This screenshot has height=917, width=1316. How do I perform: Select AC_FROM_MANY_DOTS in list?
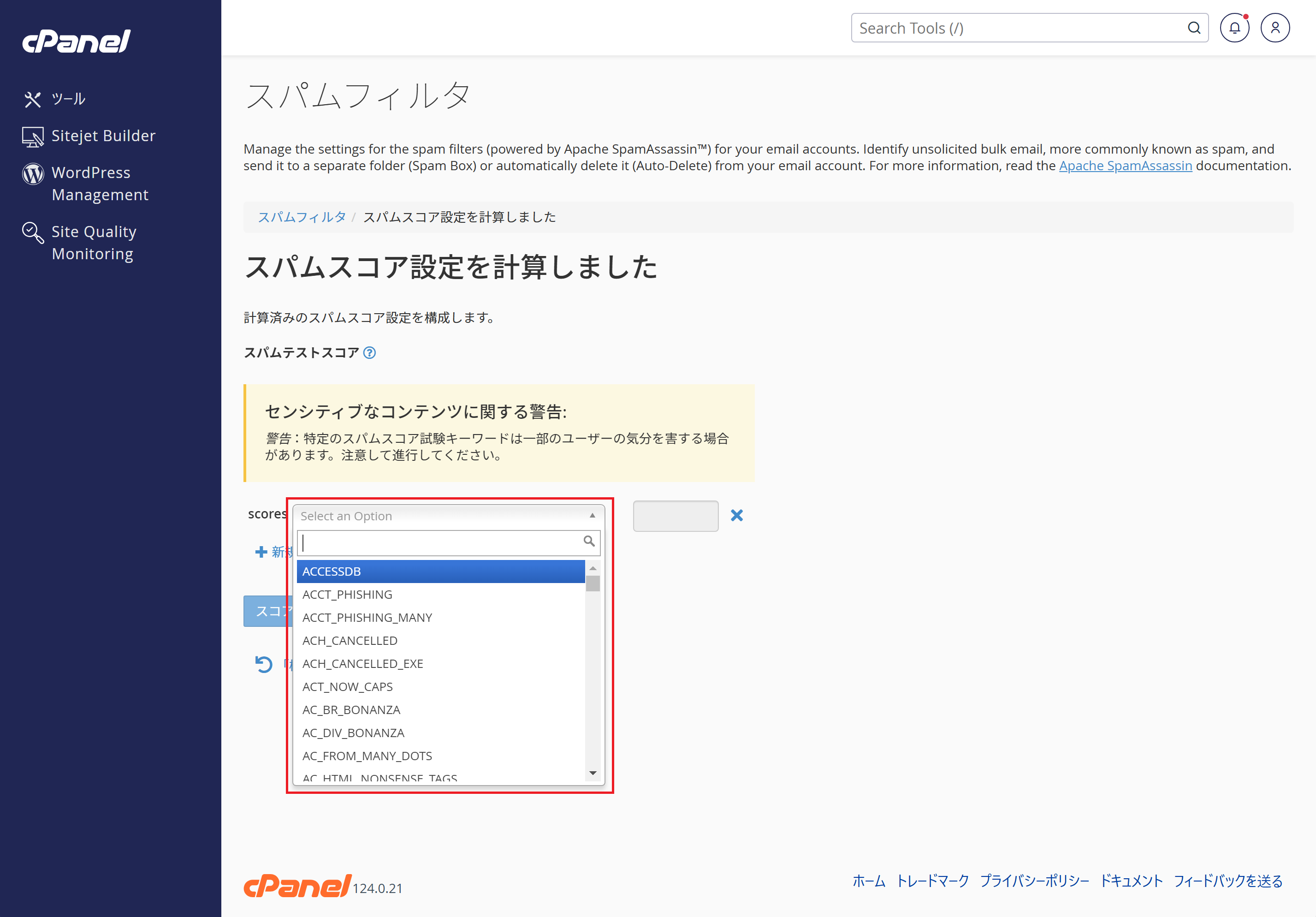[x=440, y=756]
